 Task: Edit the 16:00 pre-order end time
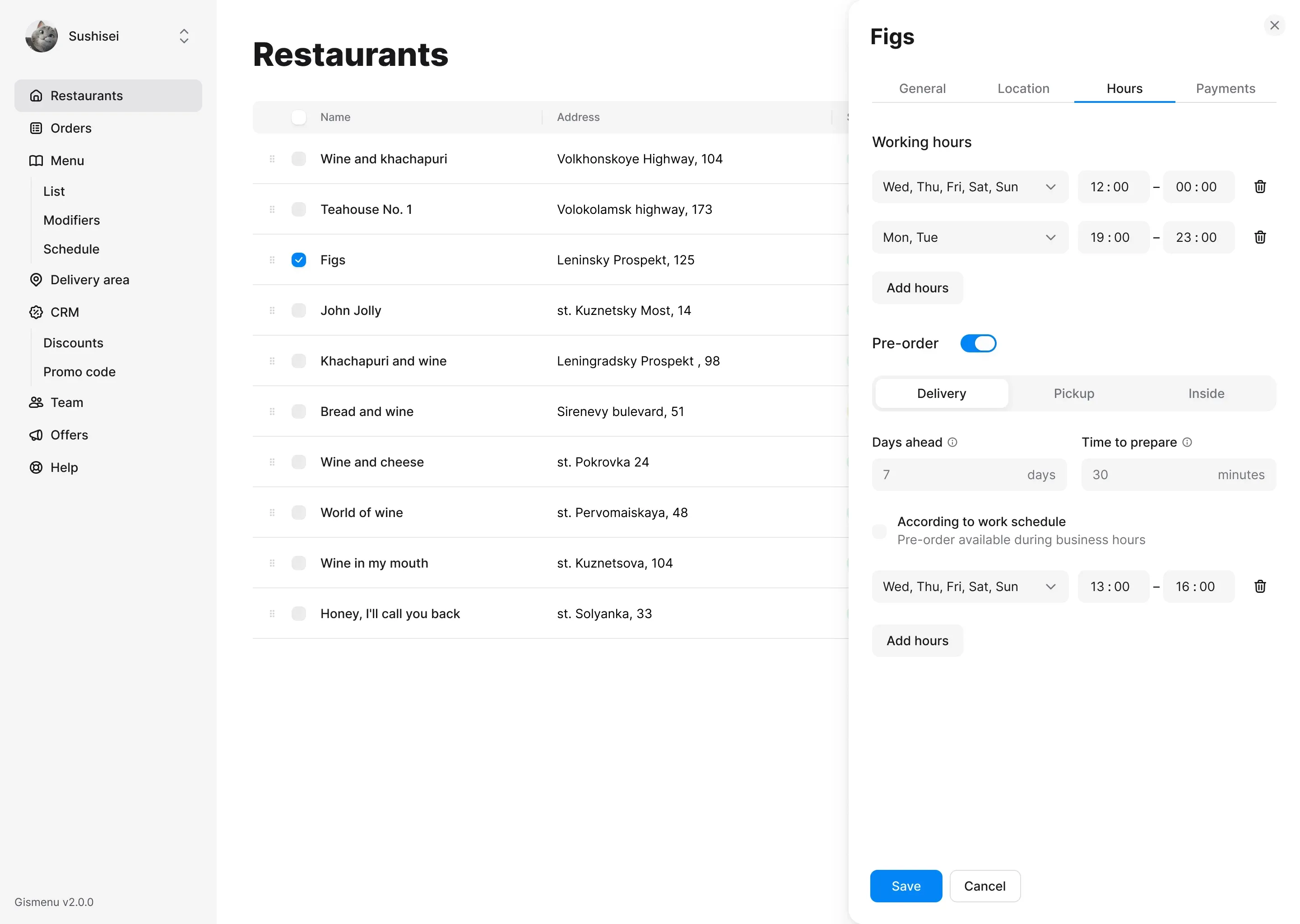[1198, 586]
